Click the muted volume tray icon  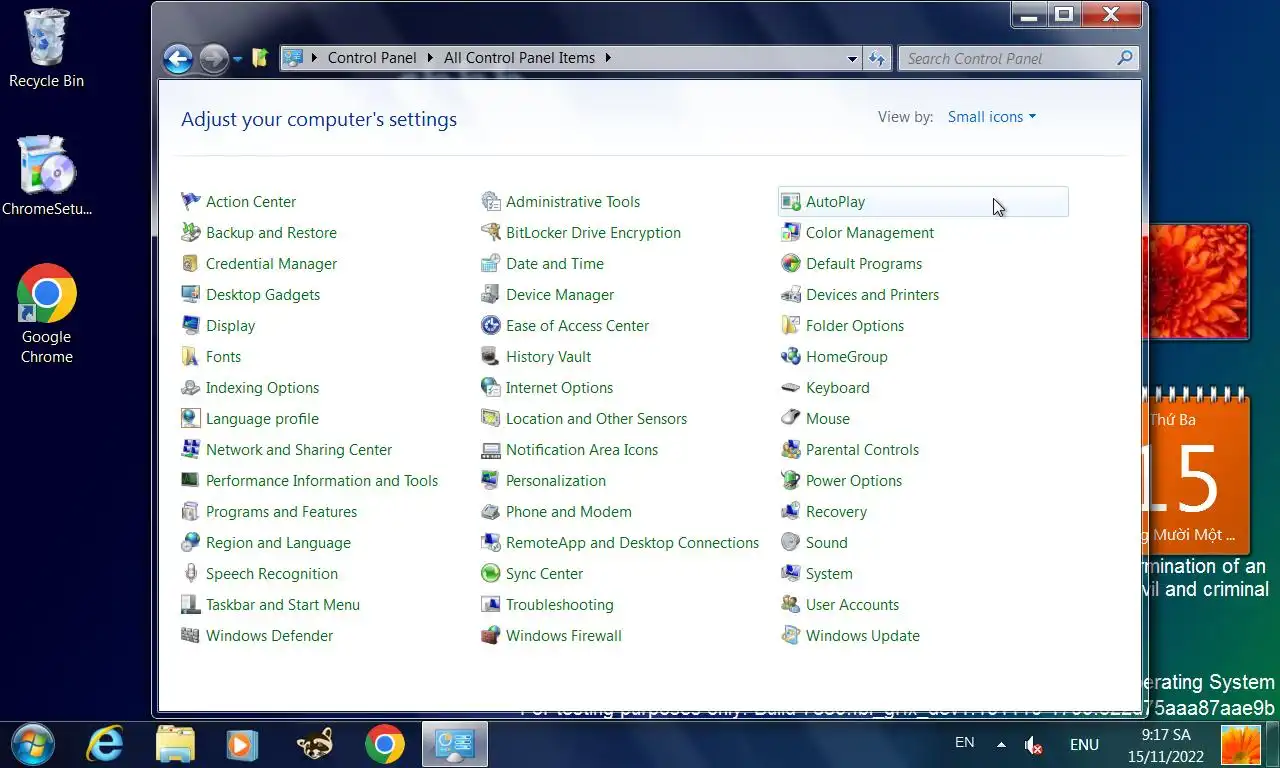click(x=1034, y=745)
